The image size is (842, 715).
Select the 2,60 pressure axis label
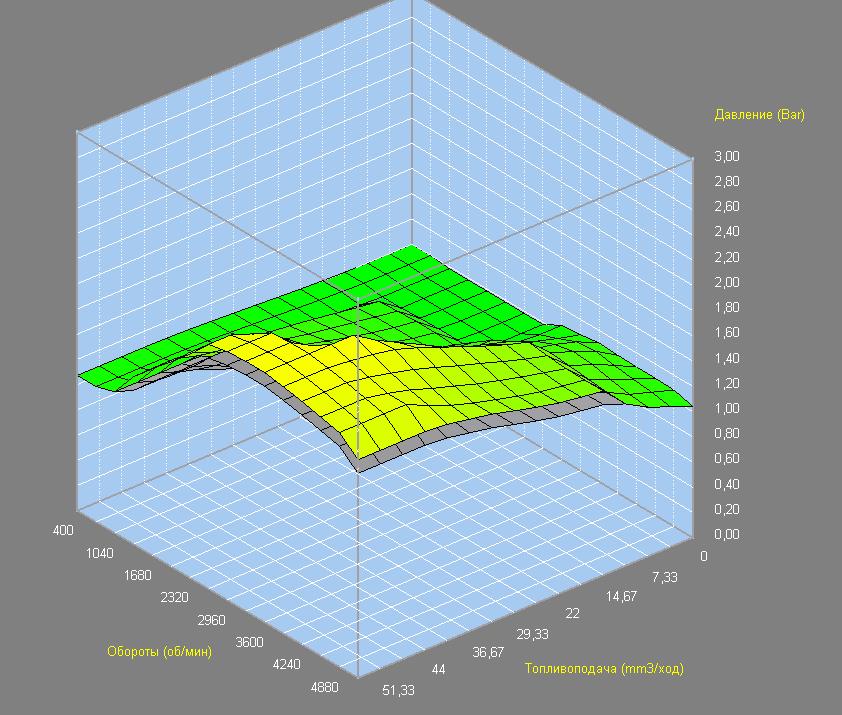[x=726, y=206]
